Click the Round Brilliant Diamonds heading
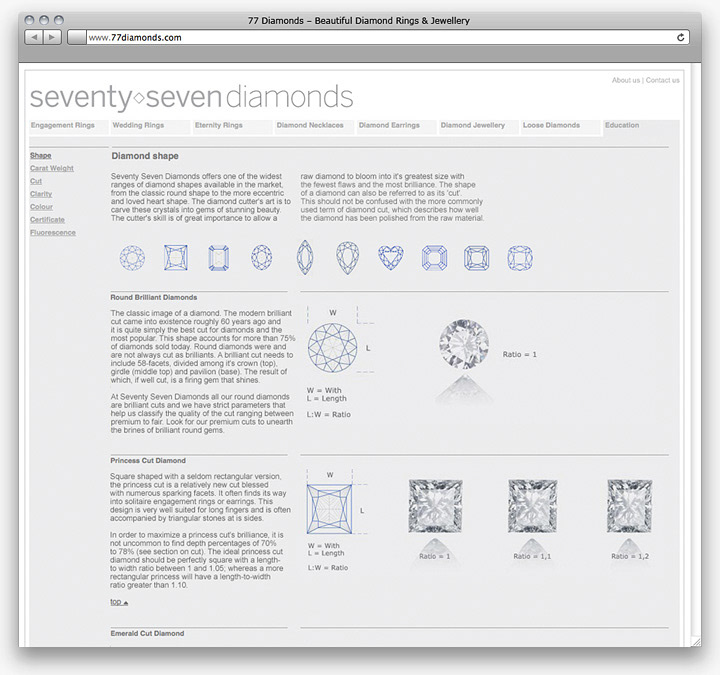This screenshot has height=675, width=720. tap(153, 298)
